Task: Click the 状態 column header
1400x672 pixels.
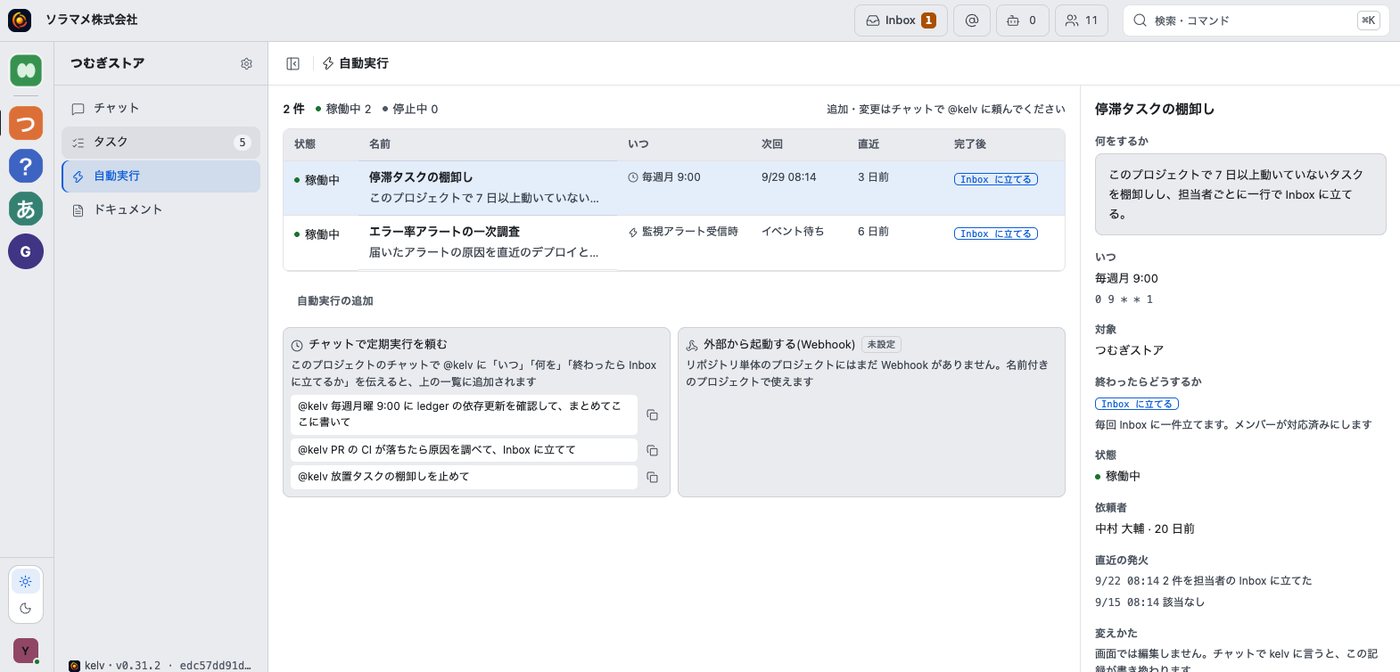Action: (305, 144)
